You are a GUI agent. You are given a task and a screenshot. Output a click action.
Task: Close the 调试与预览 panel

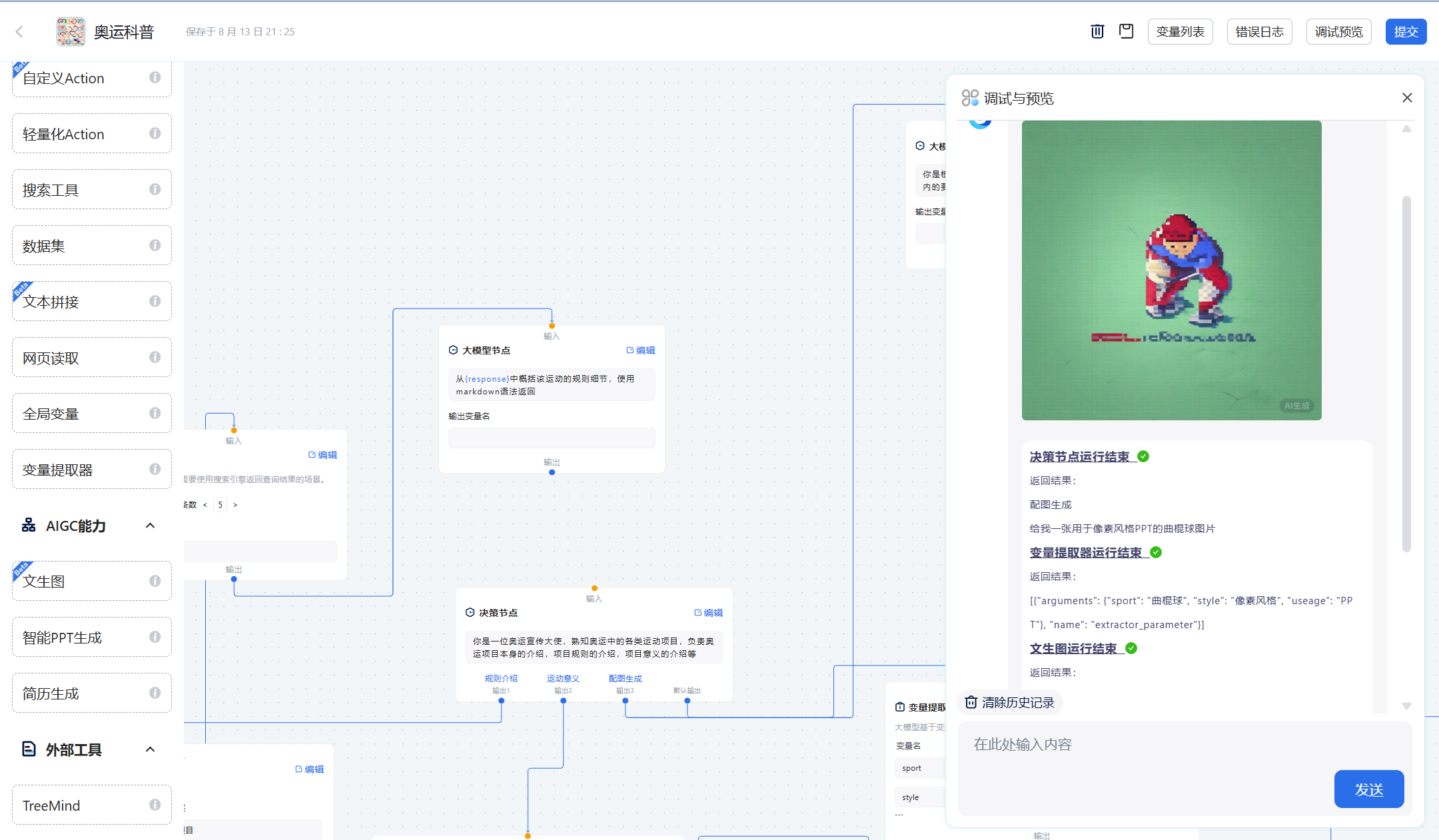coord(1407,98)
